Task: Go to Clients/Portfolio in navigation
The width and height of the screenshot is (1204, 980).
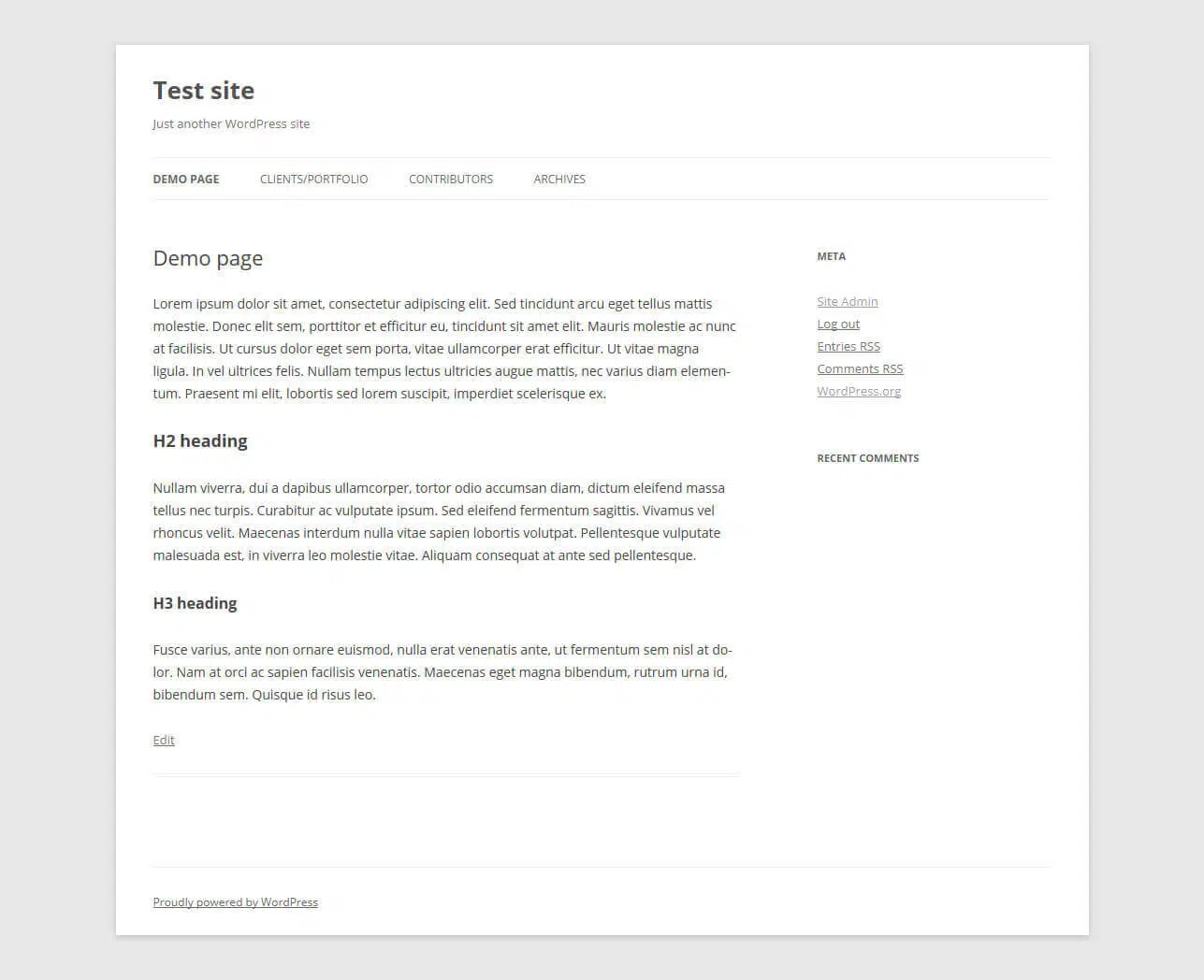Action: [314, 180]
